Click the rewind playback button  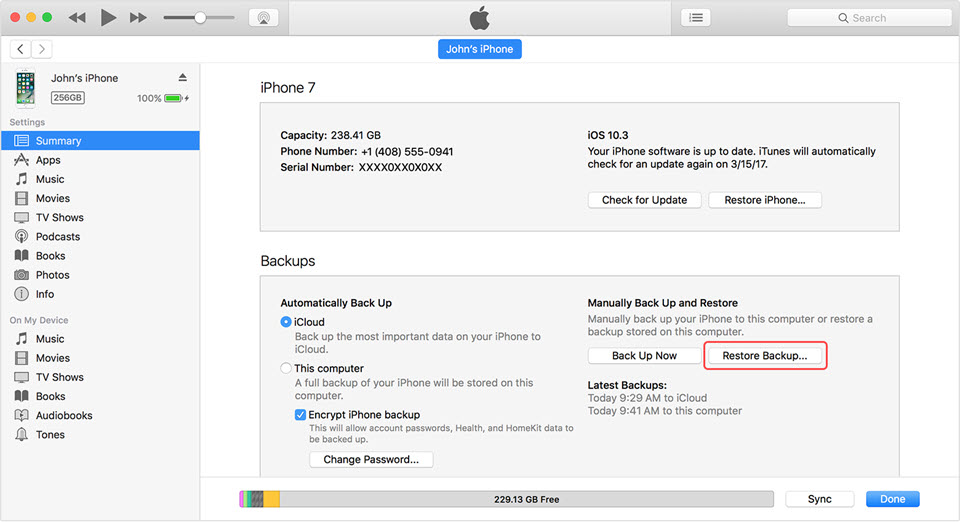coord(77,18)
